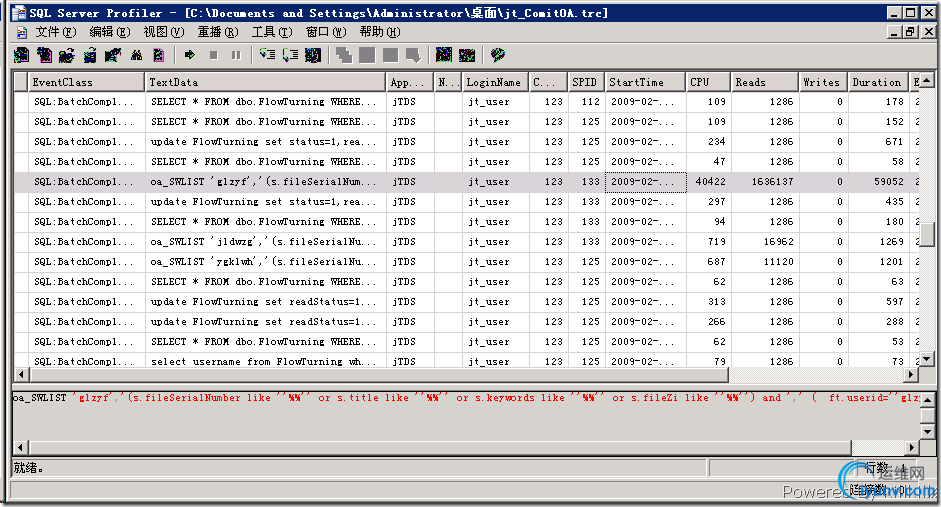Screen dimensions: 941x507
Task: Click the Open Trace Table toolbar icon
Action: tap(89, 55)
